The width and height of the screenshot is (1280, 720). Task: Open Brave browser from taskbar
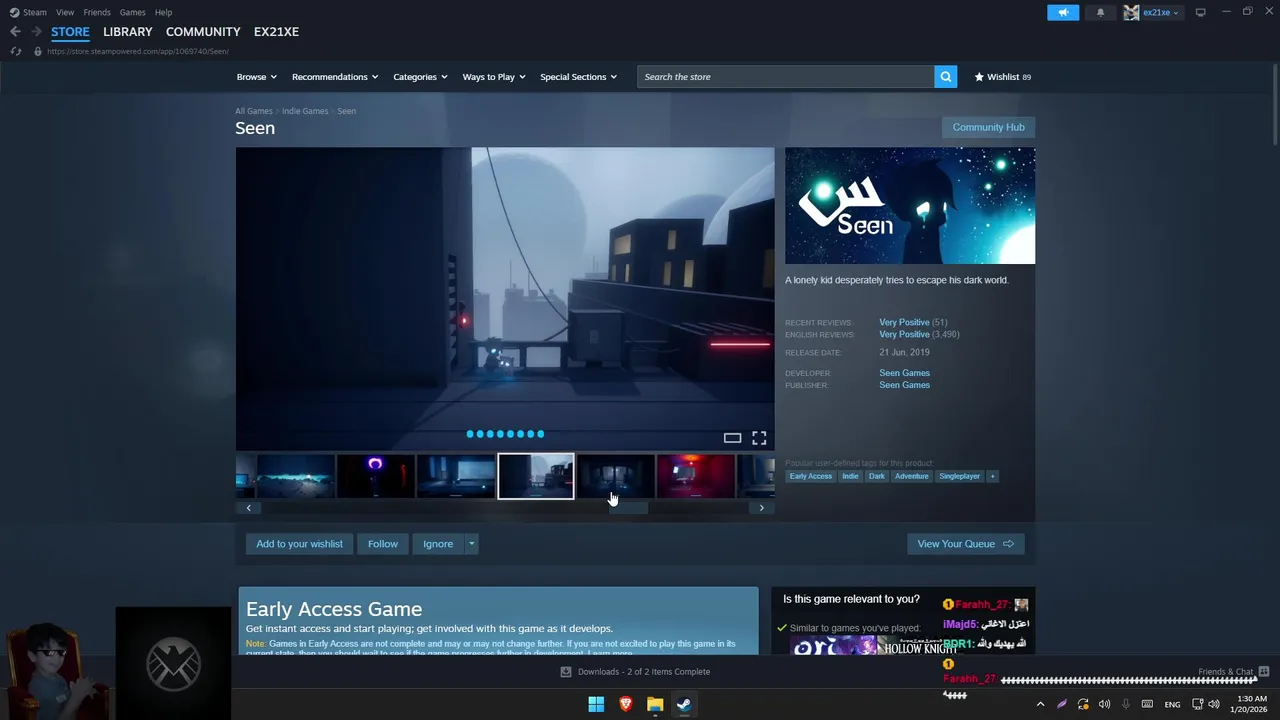click(626, 704)
